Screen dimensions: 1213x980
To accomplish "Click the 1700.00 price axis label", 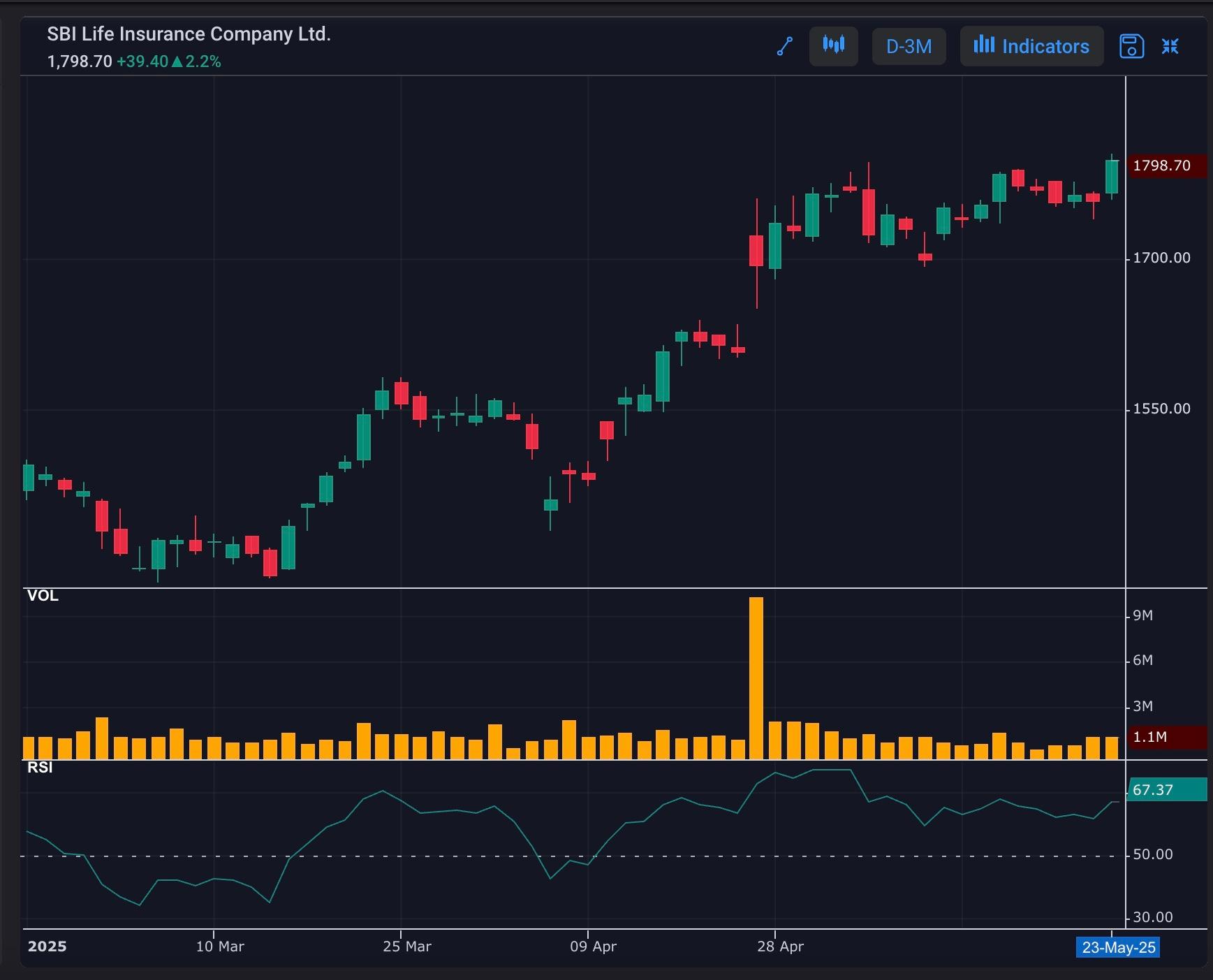I will click(x=1161, y=258).
